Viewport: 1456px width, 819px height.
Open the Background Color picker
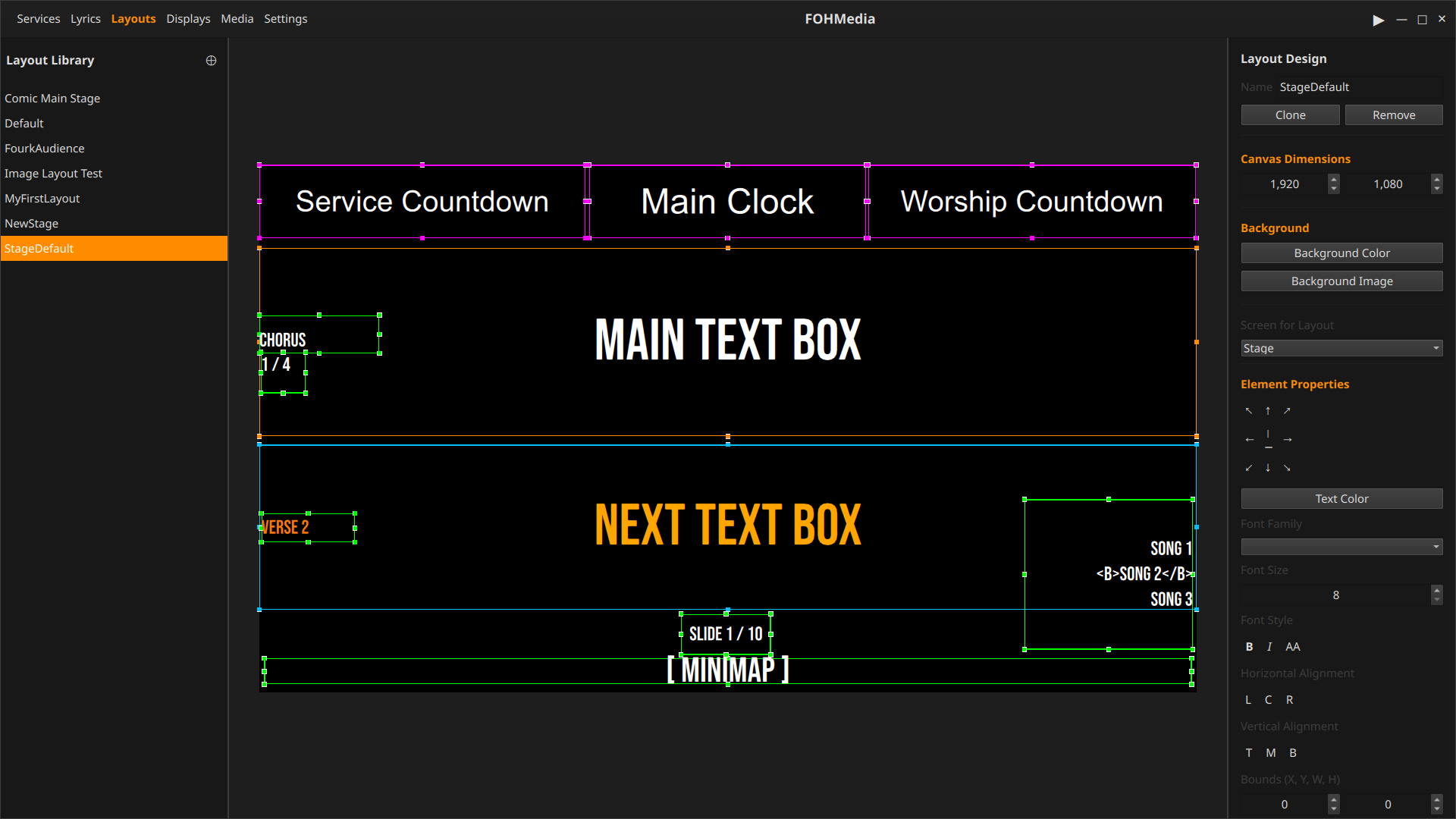[1341, 253]
